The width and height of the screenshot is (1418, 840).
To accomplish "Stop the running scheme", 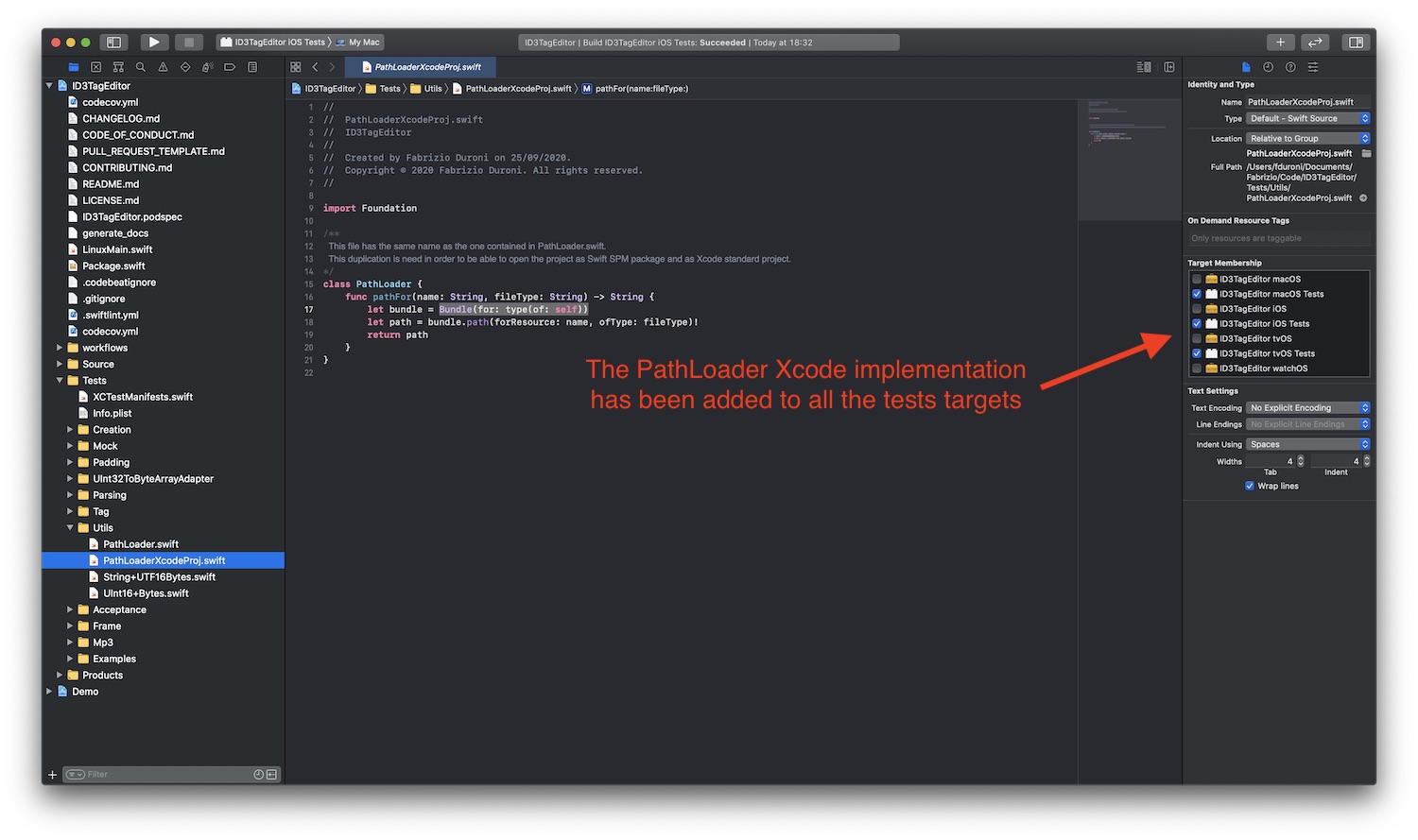I will (x=189, y=43).
